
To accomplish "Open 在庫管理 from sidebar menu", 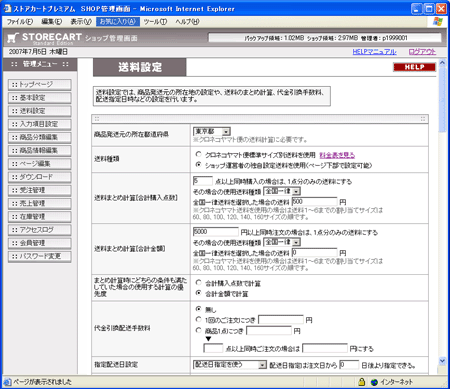I will [x=40, y=217].
